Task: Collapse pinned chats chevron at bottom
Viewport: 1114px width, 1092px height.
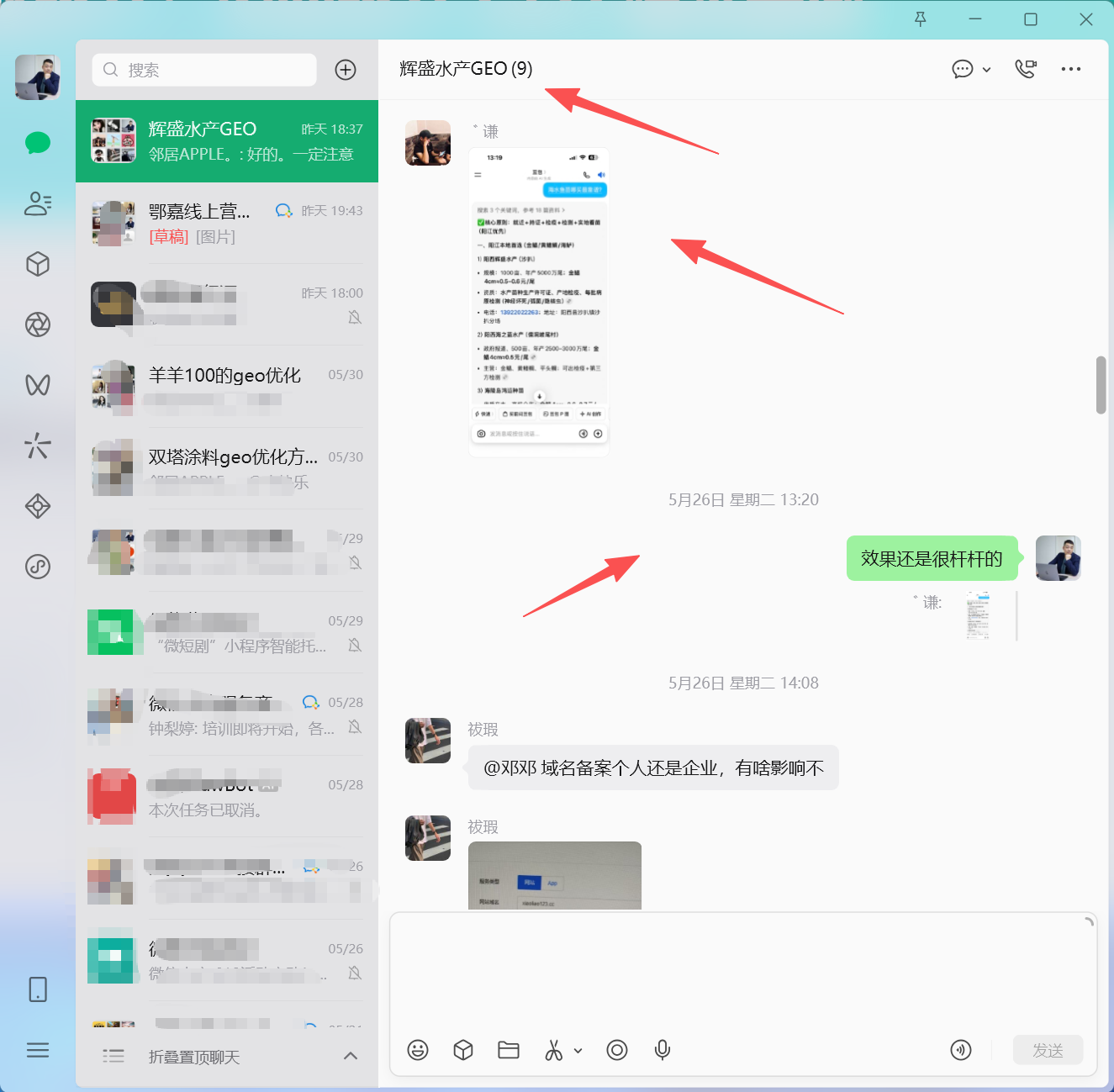Action: click(x=351, y=1056)
